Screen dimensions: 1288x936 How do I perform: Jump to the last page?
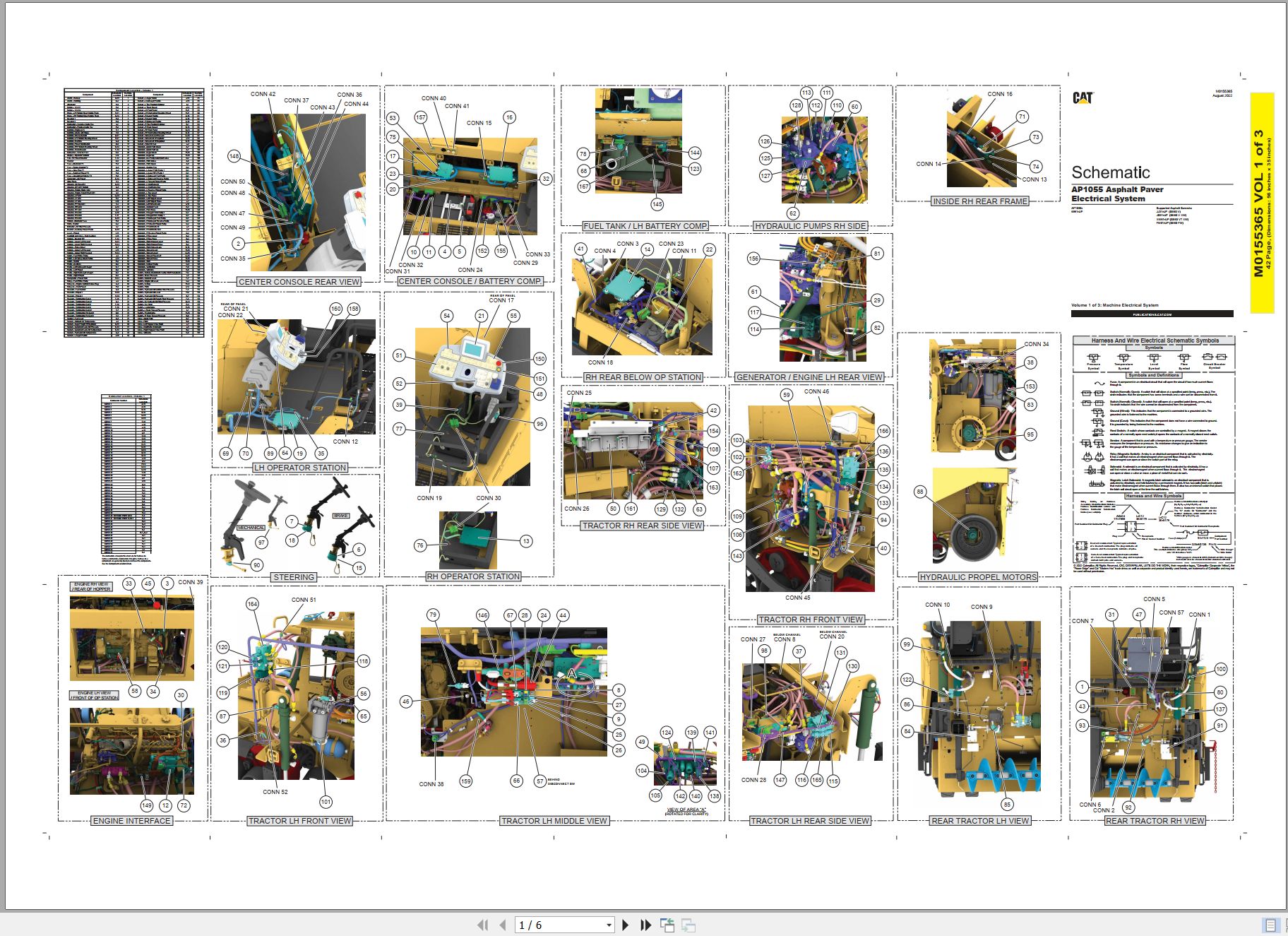click(x=645, y=925)
